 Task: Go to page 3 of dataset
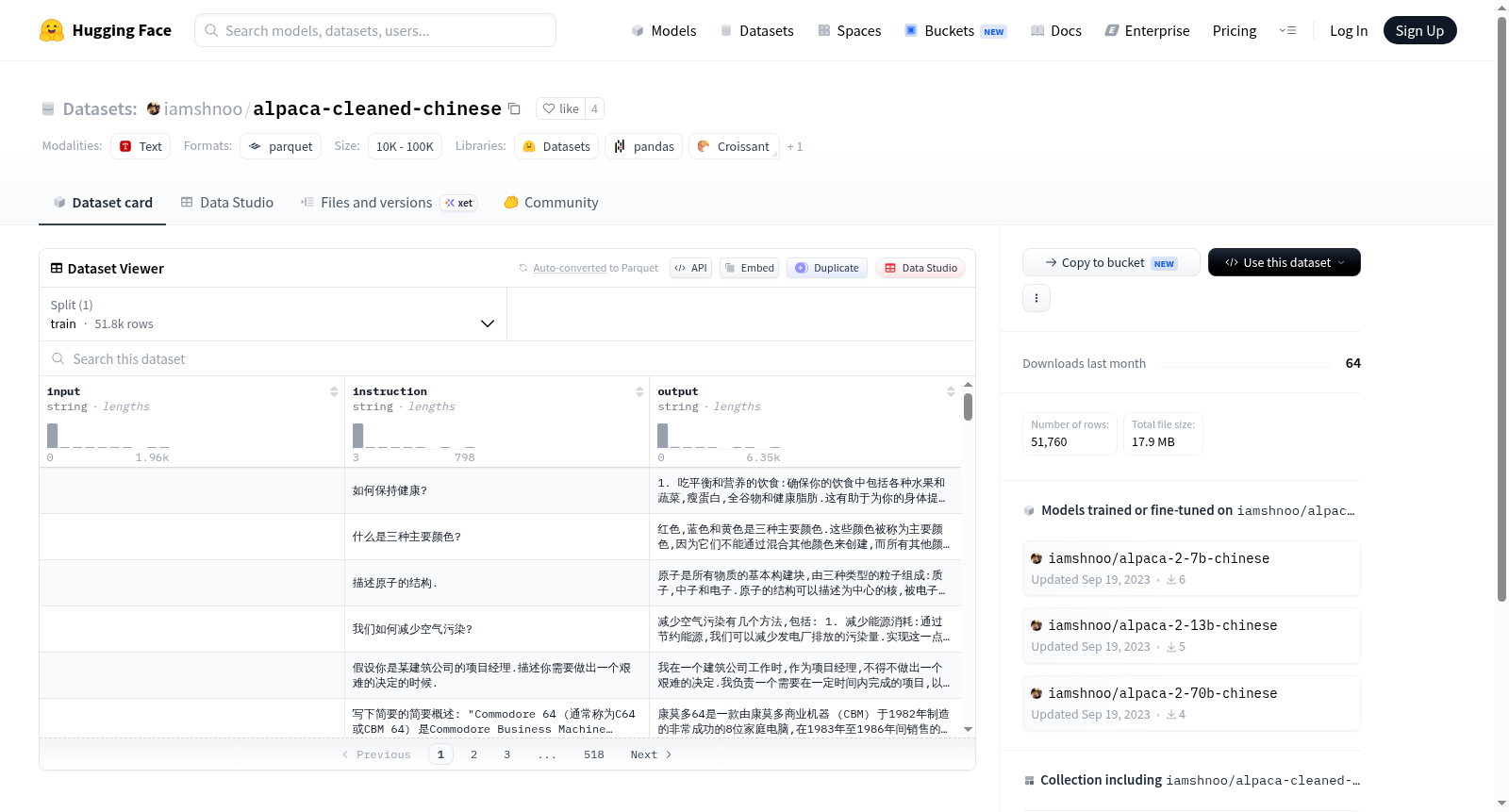[506, 754]
